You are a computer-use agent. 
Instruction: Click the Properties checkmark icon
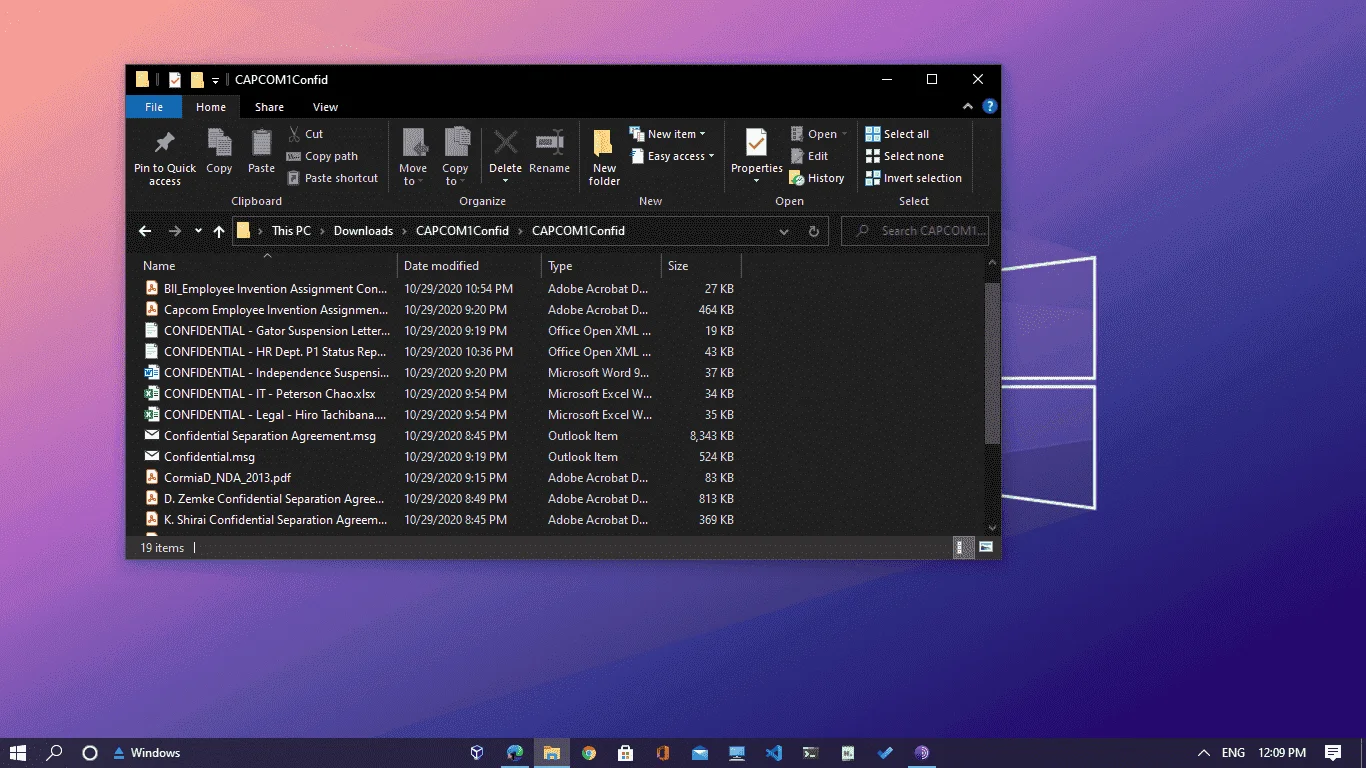(x=756, y=143)
